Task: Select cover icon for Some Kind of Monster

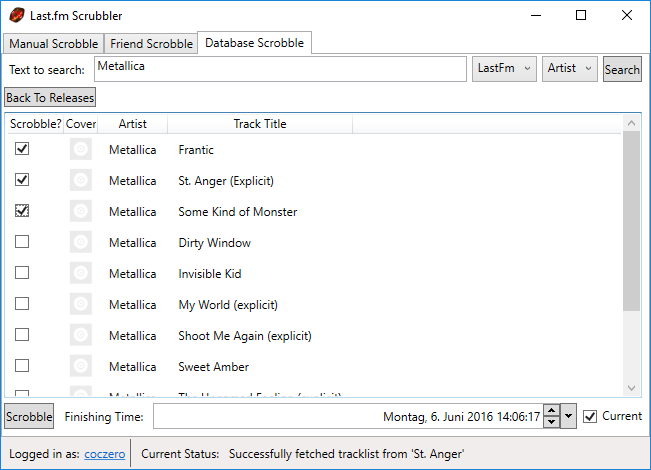Action: [x=81, y=211]
